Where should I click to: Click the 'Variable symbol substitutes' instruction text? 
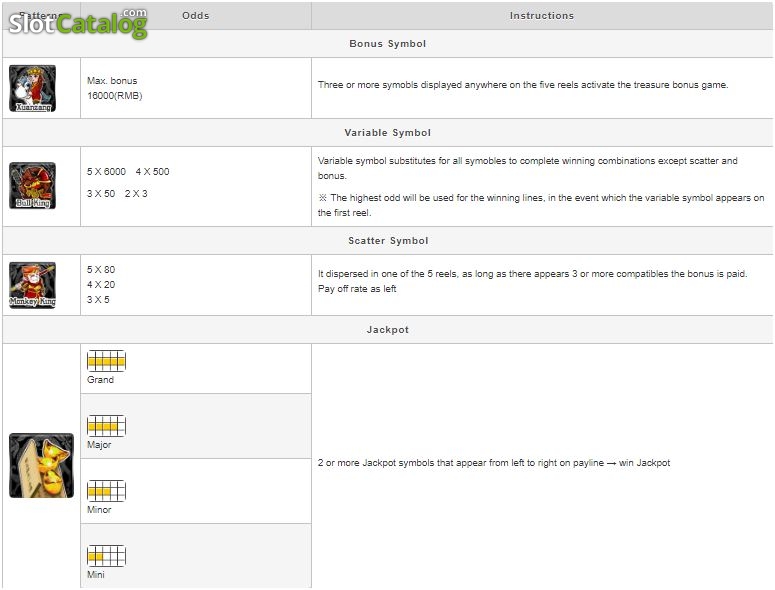pos(527,168)
